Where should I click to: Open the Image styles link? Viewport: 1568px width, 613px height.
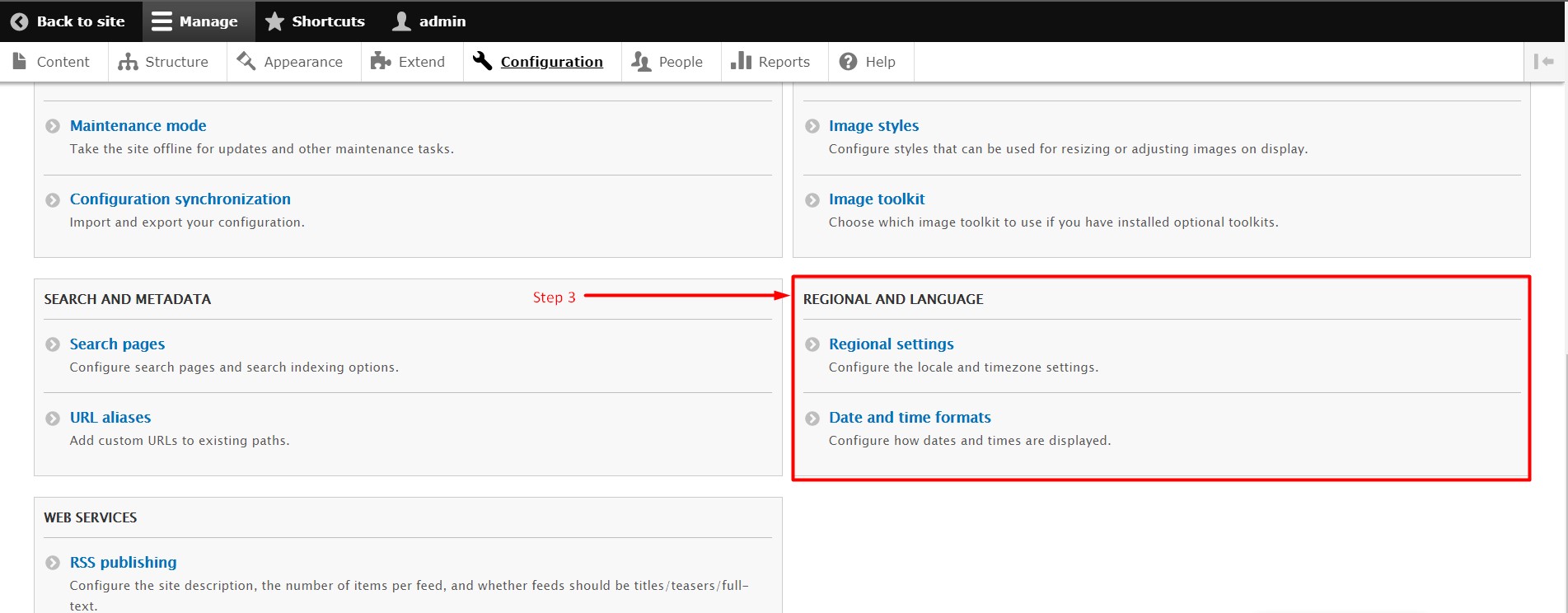click(x=874, y=126)
